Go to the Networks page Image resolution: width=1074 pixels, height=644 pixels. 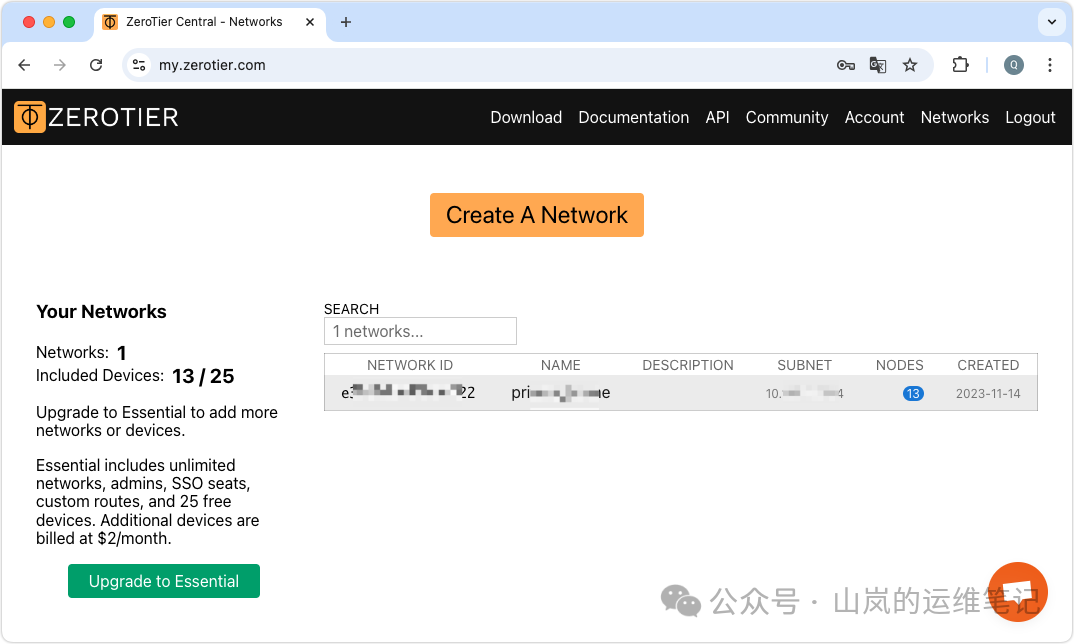point(955,117)
